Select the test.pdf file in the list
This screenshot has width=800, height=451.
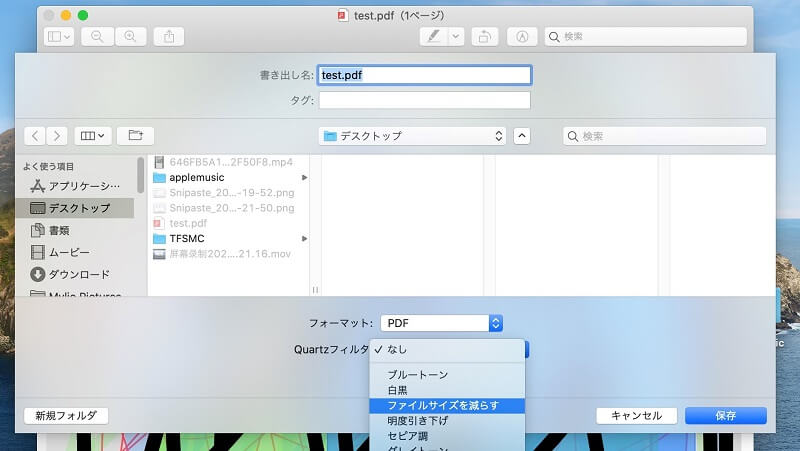tap(230, 223)
